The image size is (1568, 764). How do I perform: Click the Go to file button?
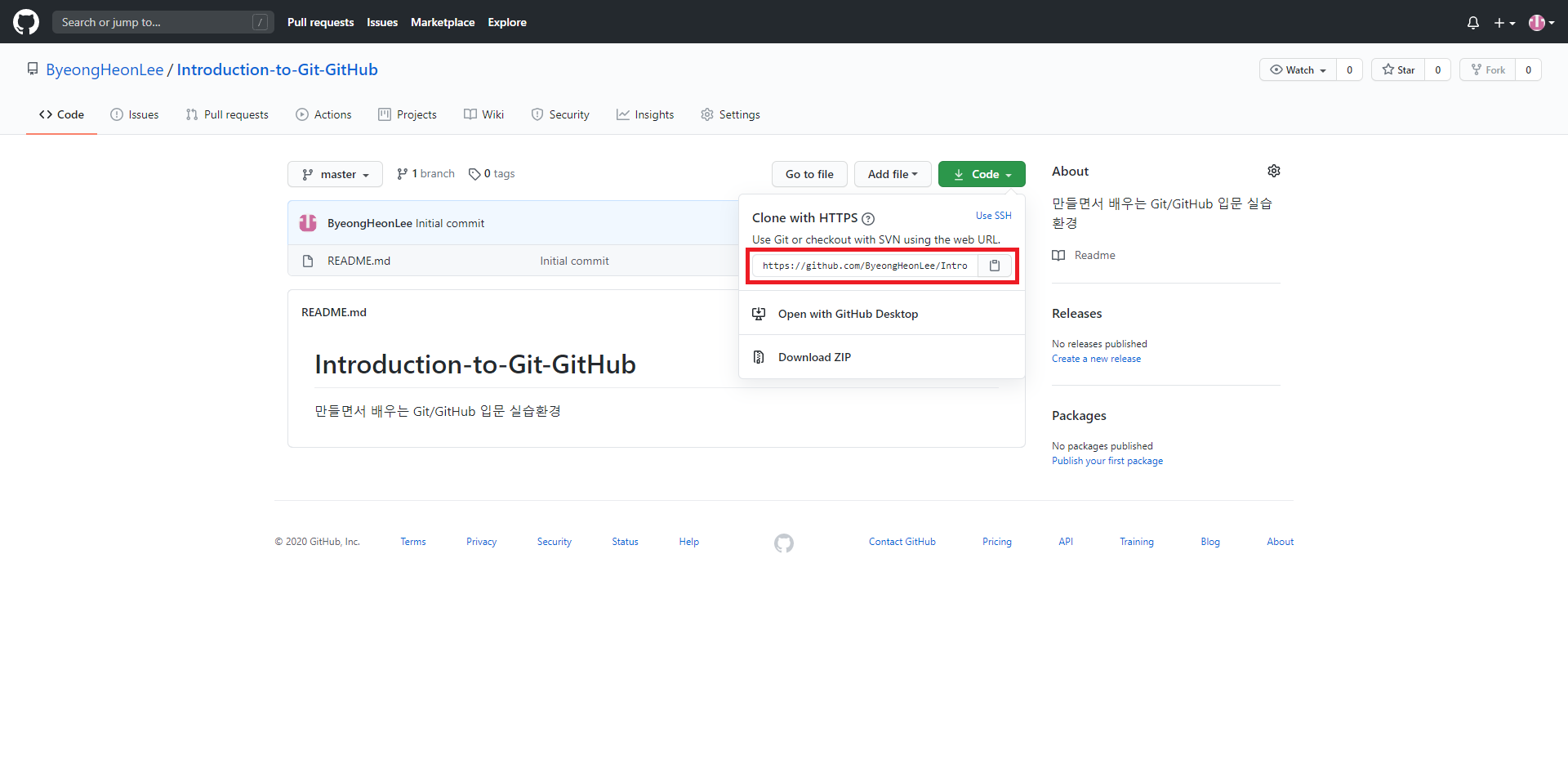point(809,174)
